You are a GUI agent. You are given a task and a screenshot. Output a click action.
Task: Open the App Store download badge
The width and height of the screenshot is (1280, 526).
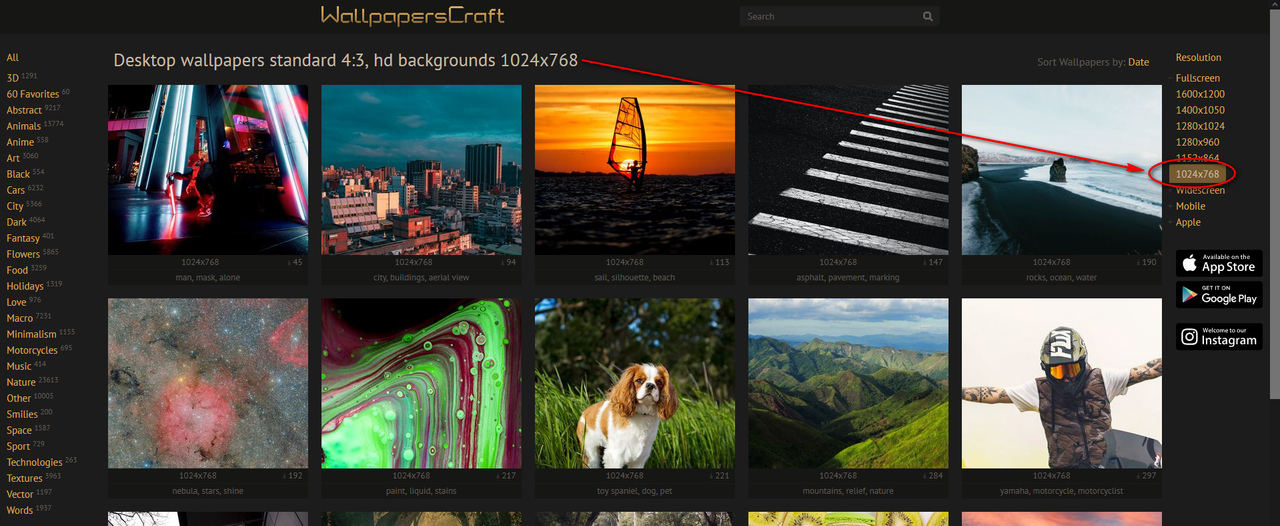(x=1219, y=263)
